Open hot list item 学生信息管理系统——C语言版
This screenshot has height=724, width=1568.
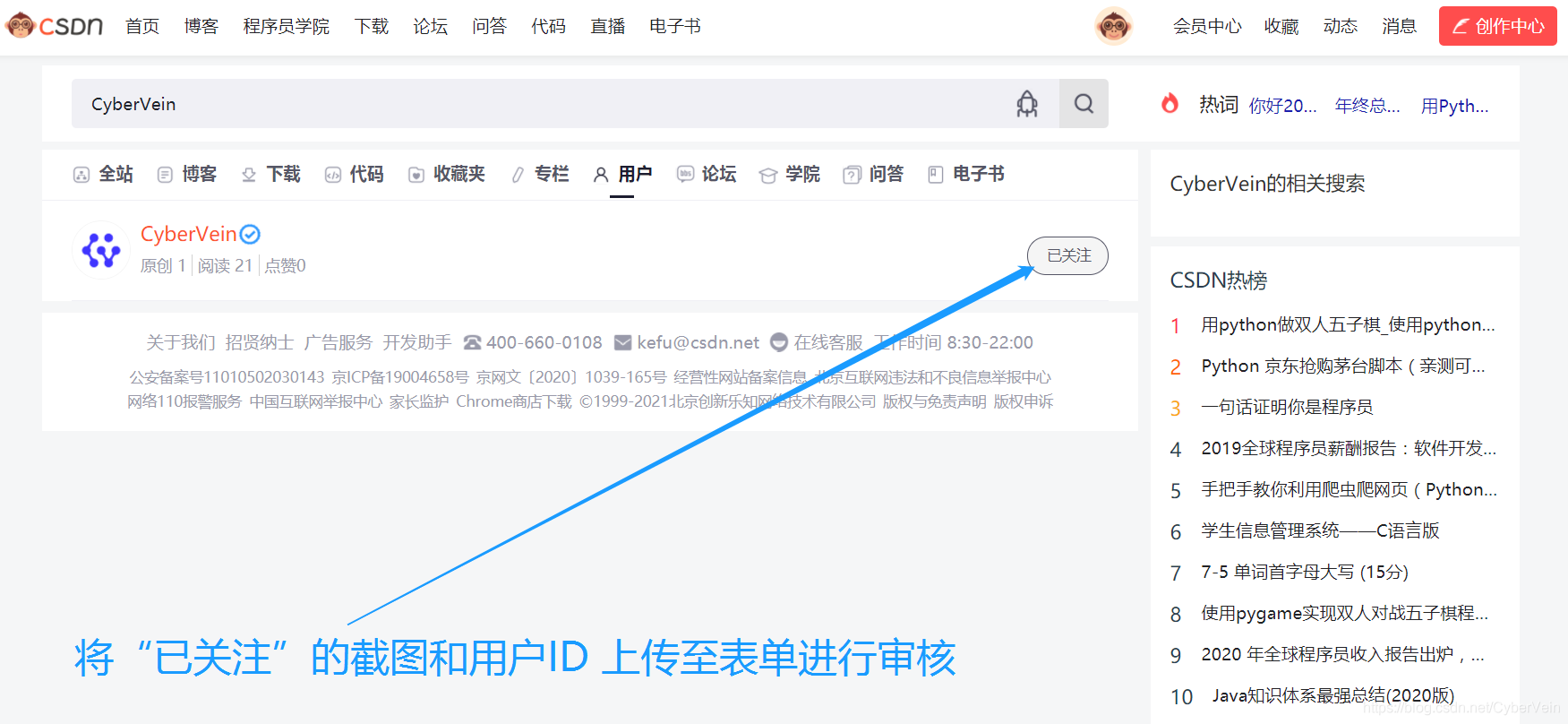tap(1320, 530)
